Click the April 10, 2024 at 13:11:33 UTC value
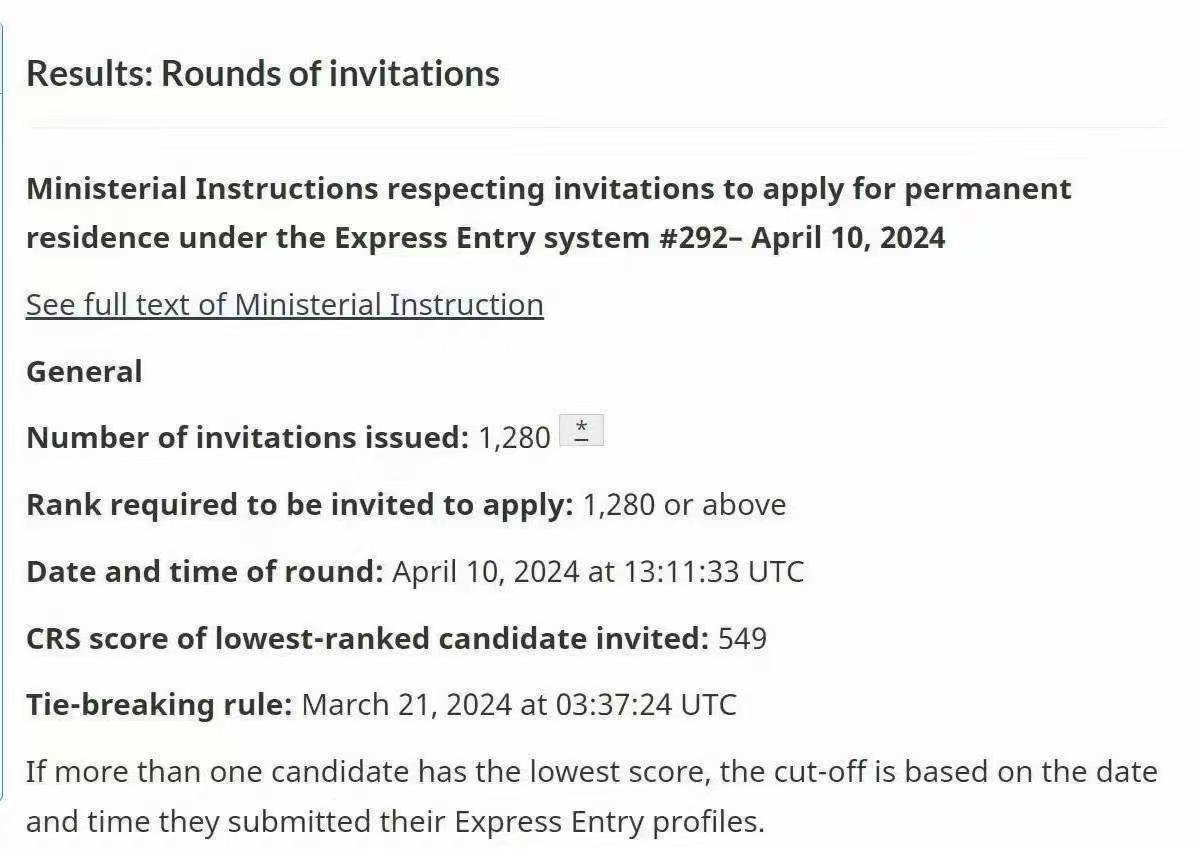This screenshot has height=849, width=1196. 598,572
